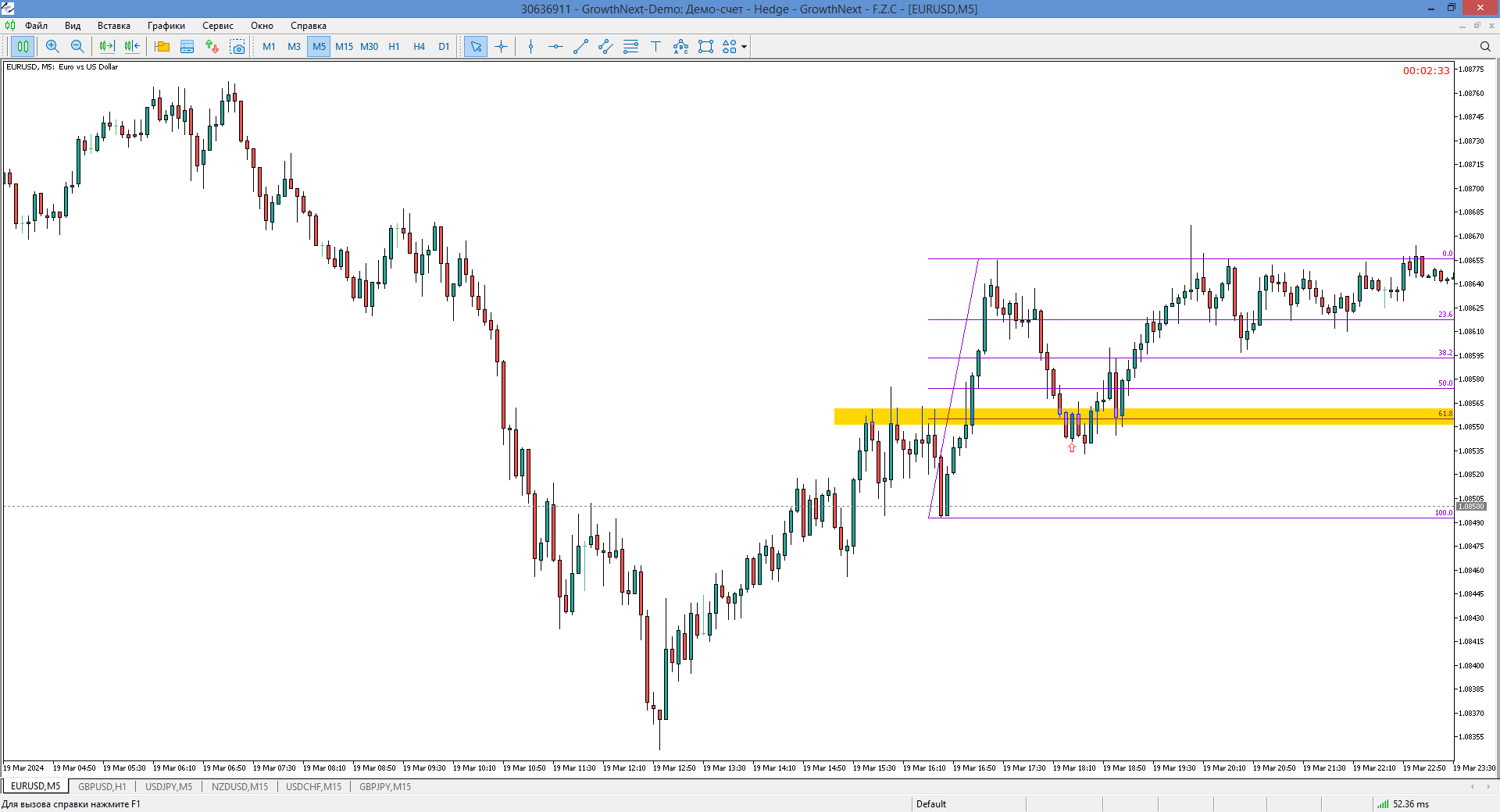Select the vertical line tool
Screen dimensions: 1500x812
click(530, 47)
